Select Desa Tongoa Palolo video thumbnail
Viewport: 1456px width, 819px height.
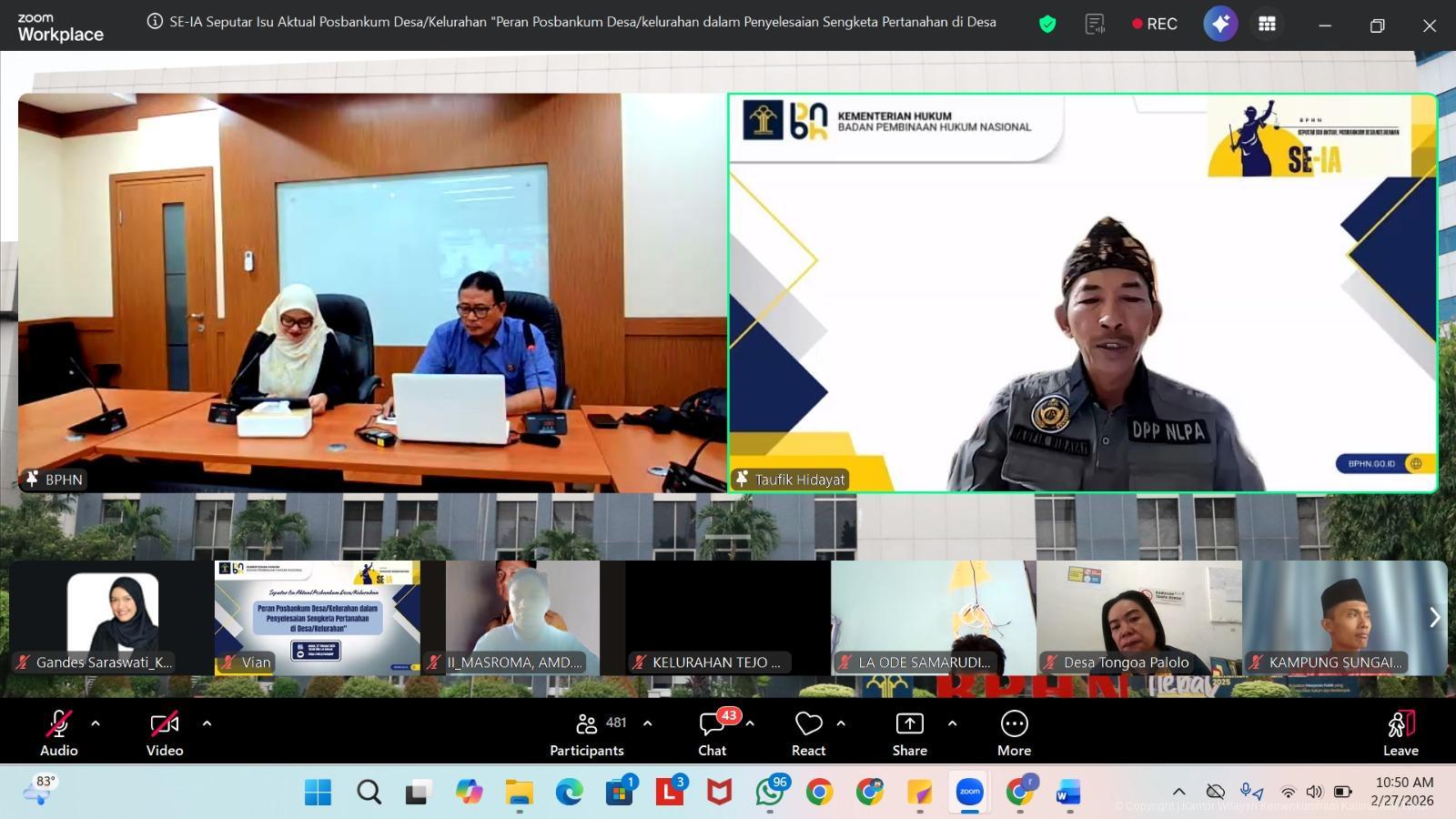tap(1138, 617)
